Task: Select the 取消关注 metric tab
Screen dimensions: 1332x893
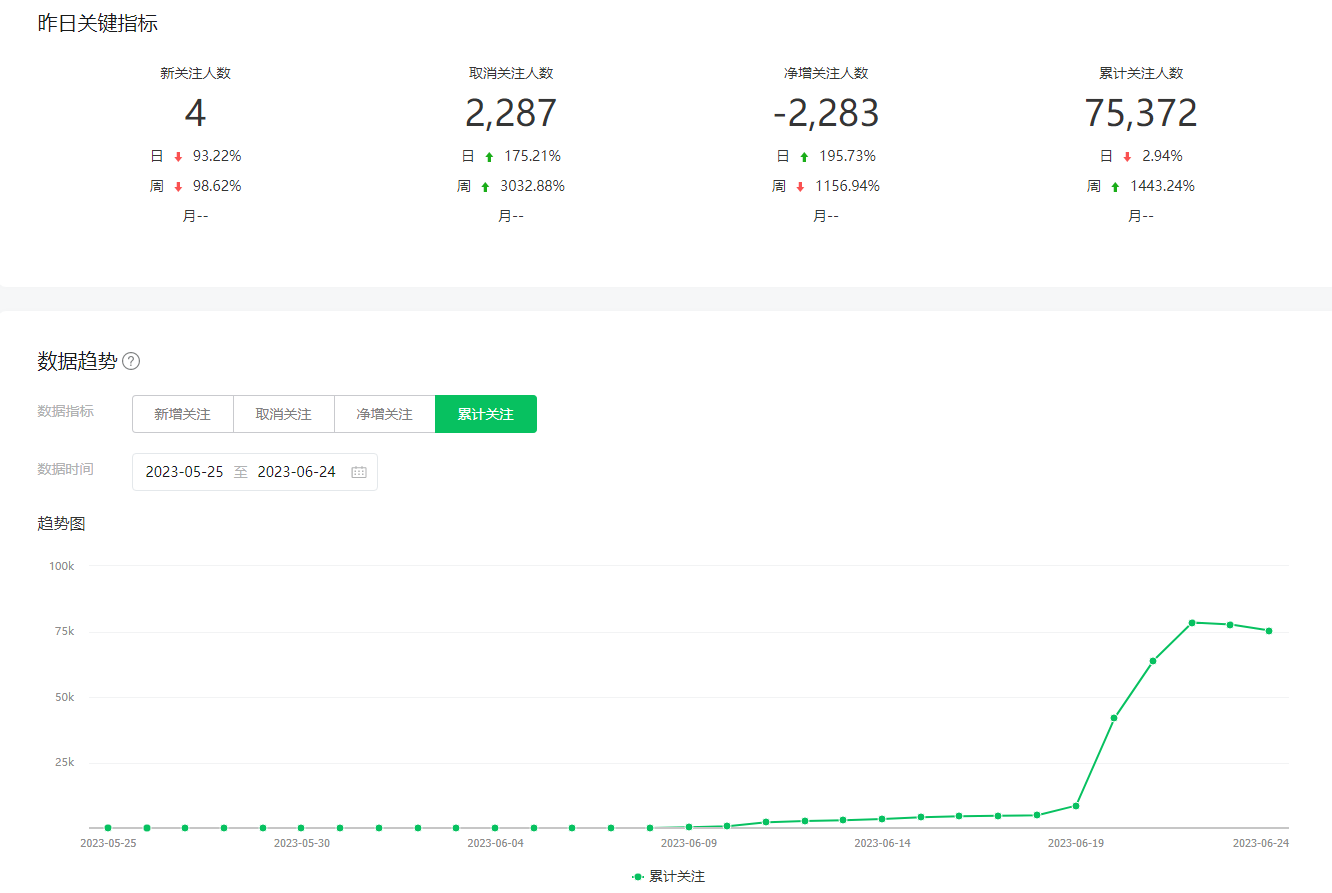Action: 283,414
